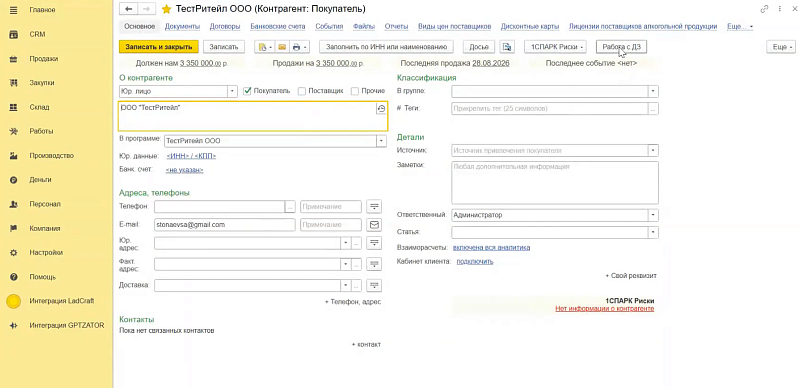Expand the Источник dropdown arrow

point(653,151)
